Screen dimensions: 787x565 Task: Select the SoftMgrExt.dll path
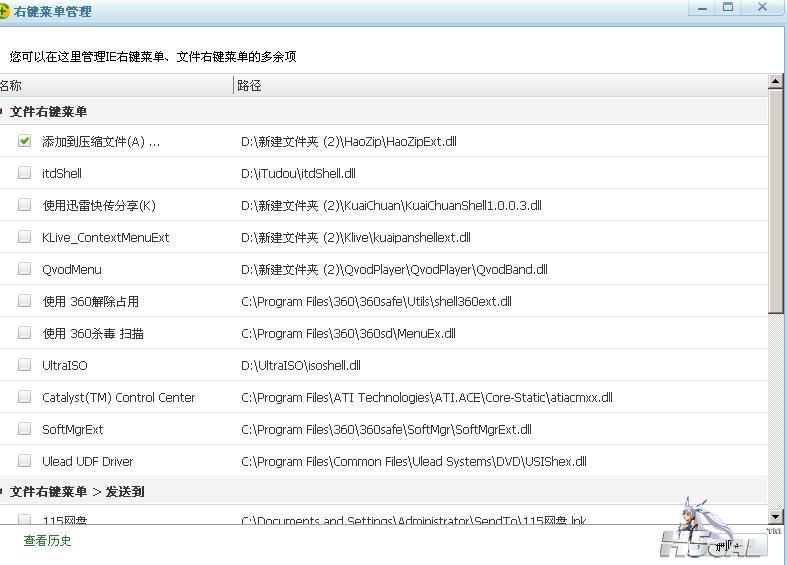(386, 430)
